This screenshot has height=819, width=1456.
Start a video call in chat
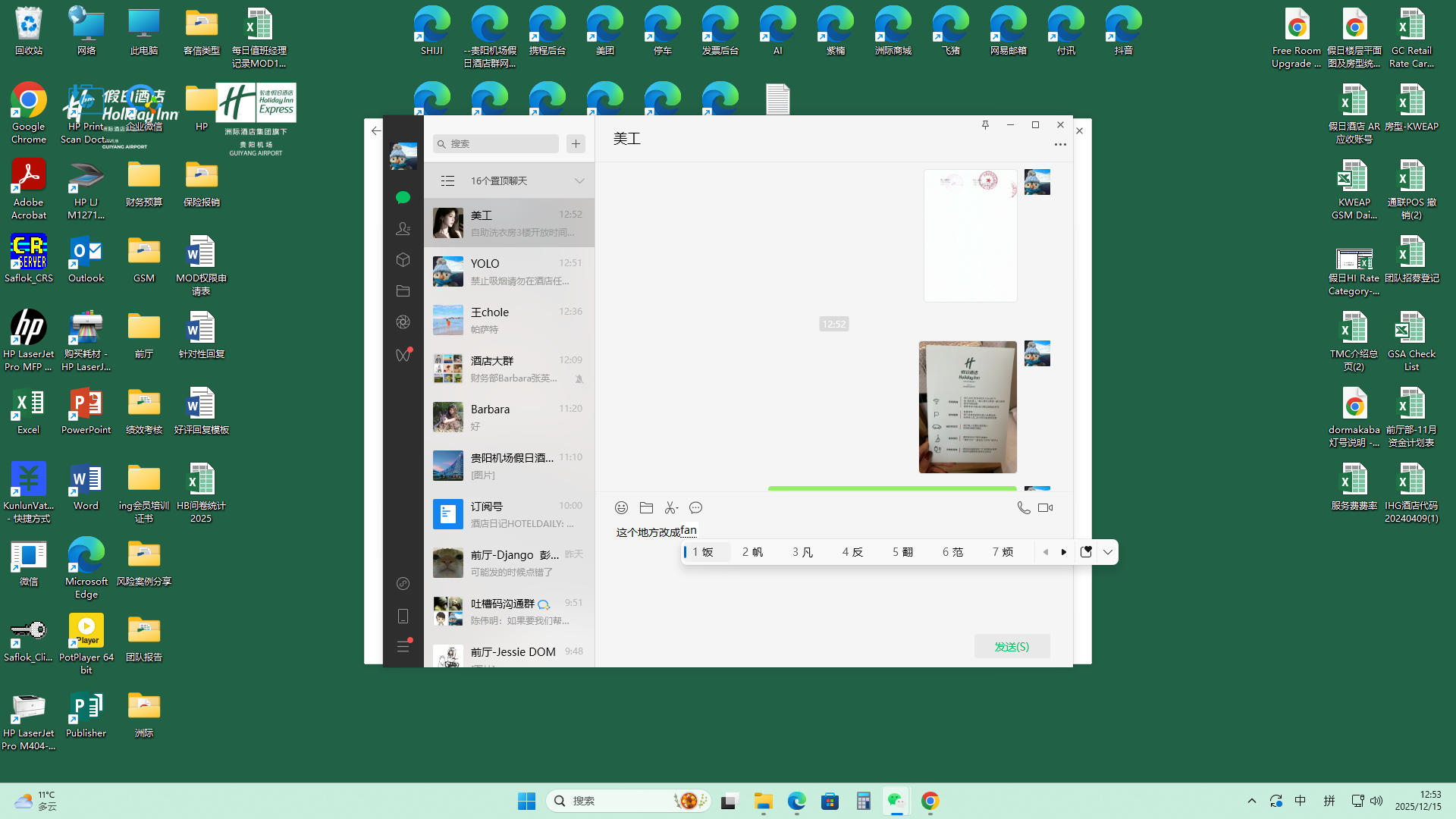(x=1046, y=507)
